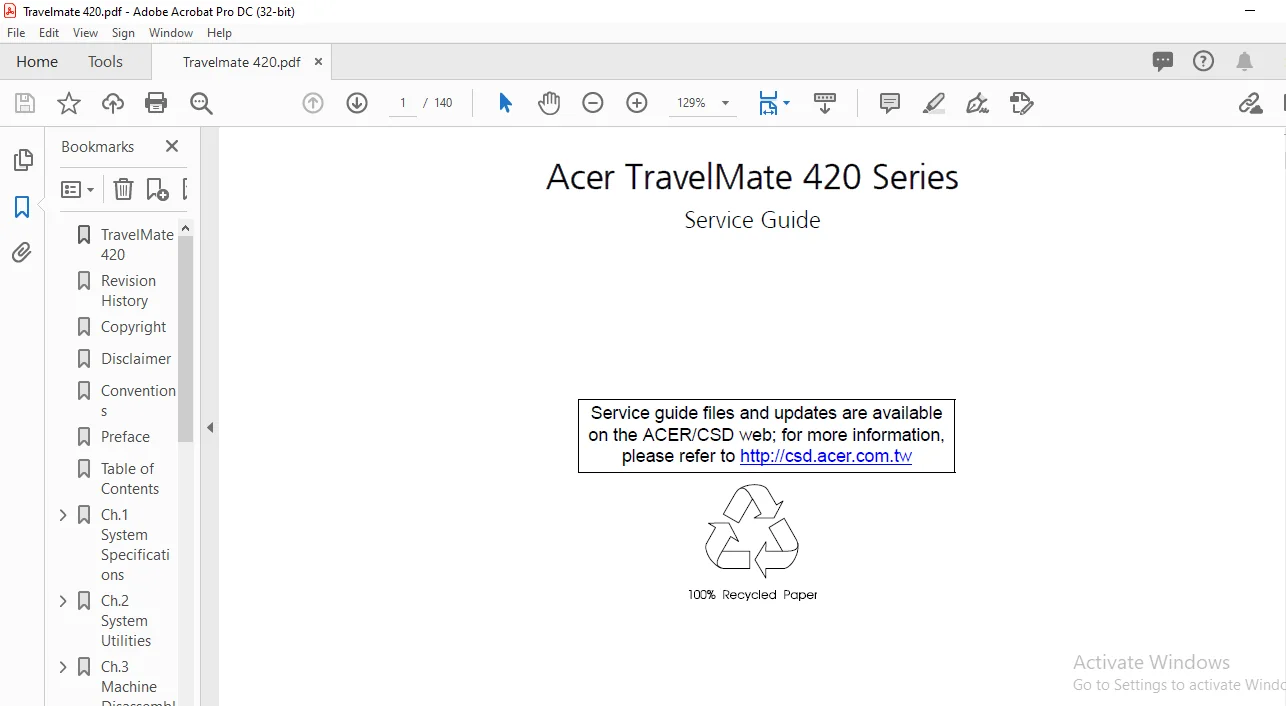Viewport: 1286px width, 706px height.
Task: Open the Attachments paperclip panel
Action: (22, 253)
